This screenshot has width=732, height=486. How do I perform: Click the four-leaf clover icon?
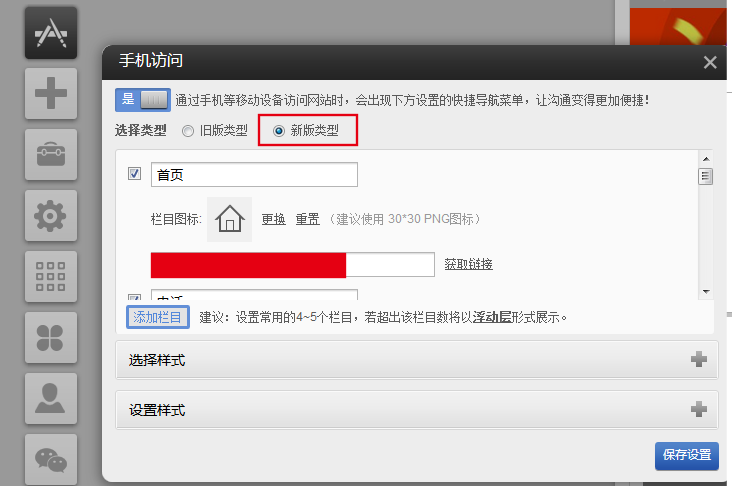pos(50,336)
